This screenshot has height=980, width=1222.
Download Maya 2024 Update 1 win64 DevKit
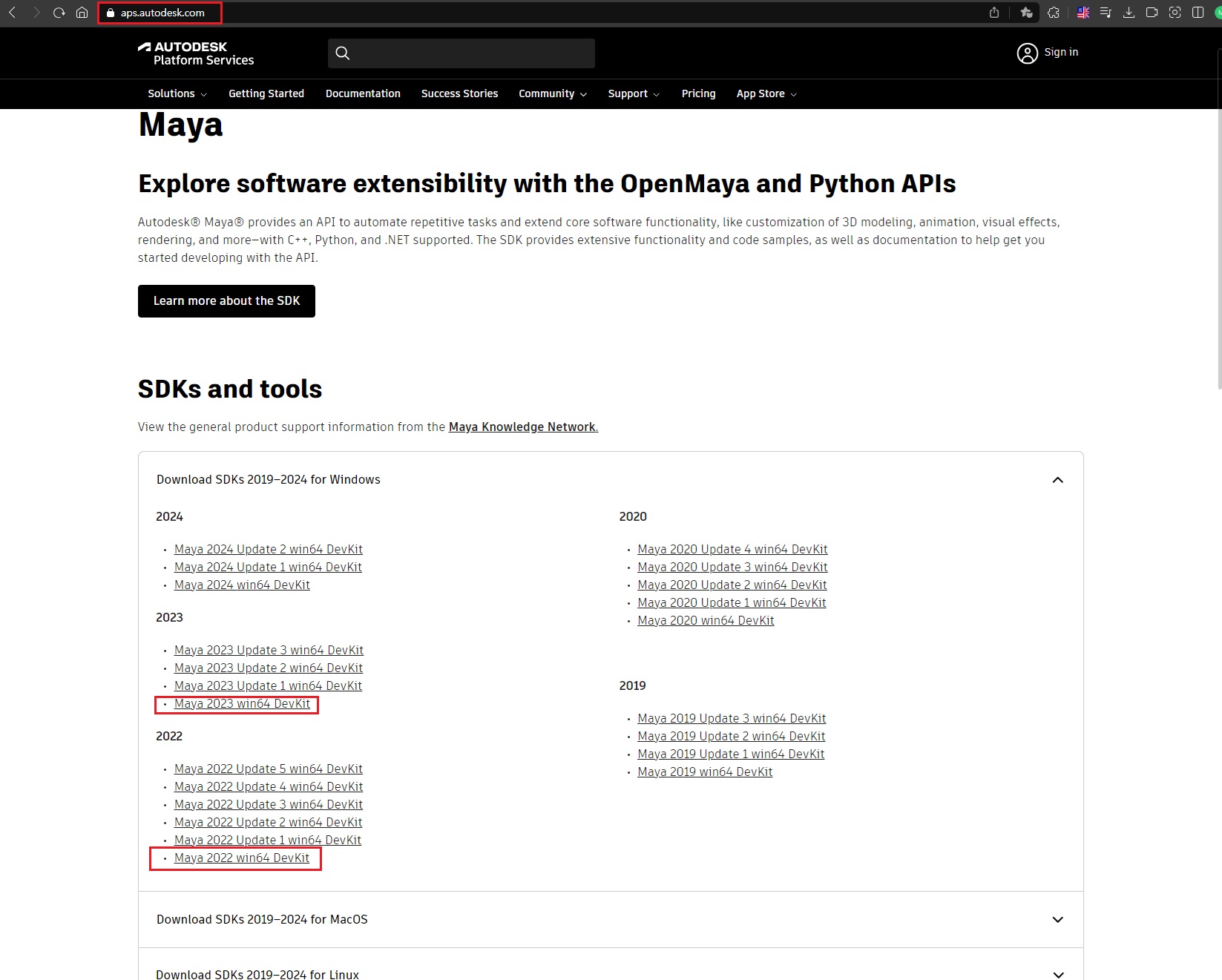[268, 568]
